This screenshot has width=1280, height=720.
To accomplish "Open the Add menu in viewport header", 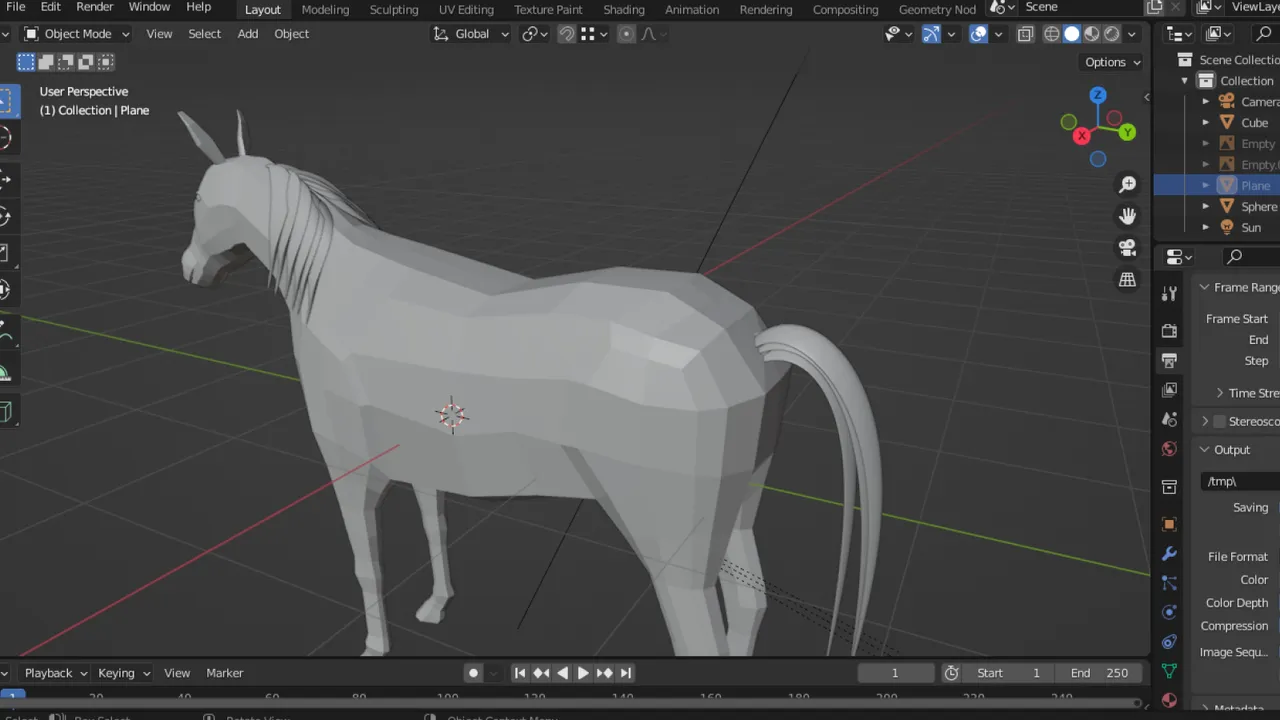I will pos(247,34).
